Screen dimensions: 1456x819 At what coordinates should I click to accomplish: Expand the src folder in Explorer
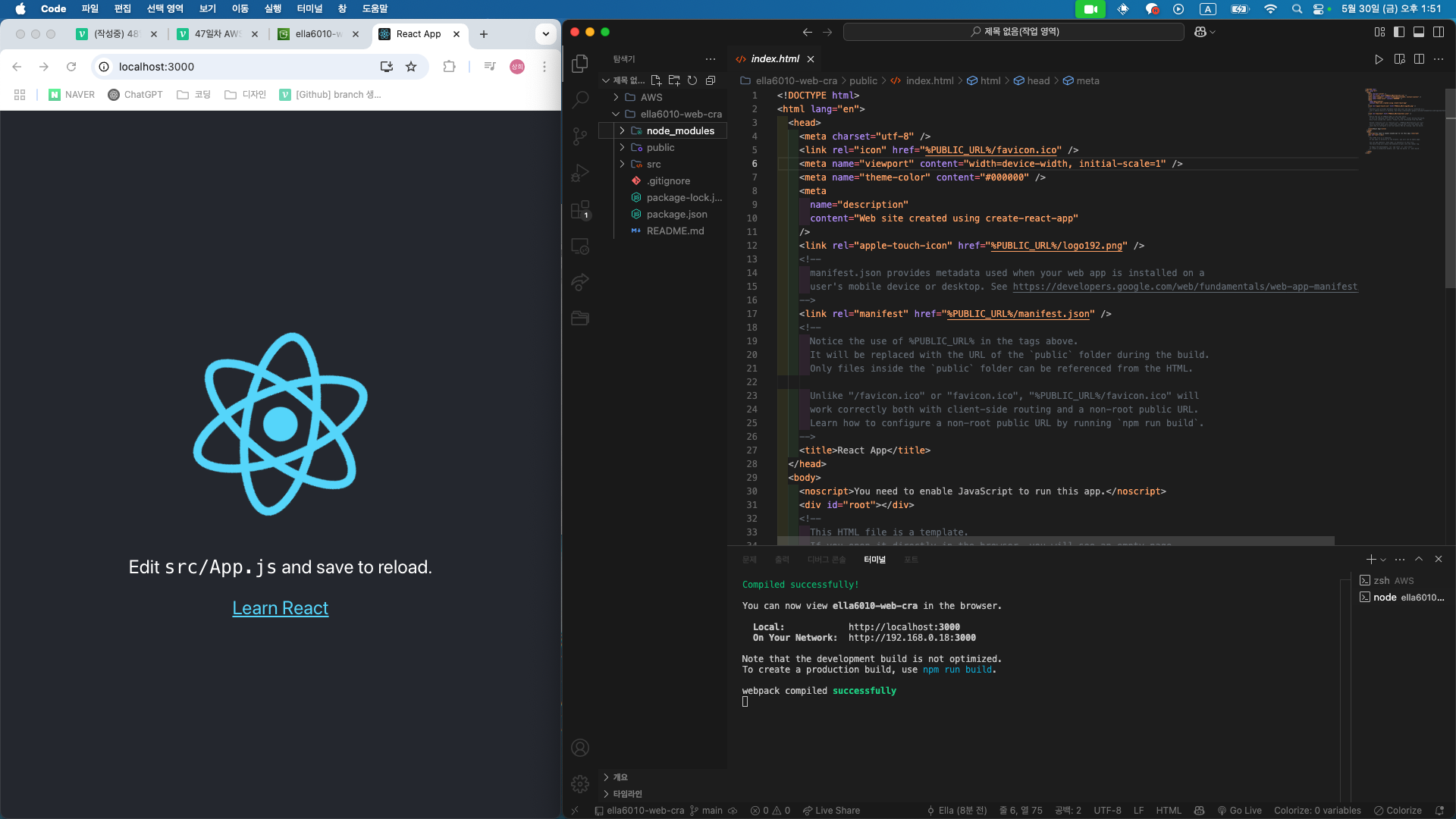click(623, 164)
